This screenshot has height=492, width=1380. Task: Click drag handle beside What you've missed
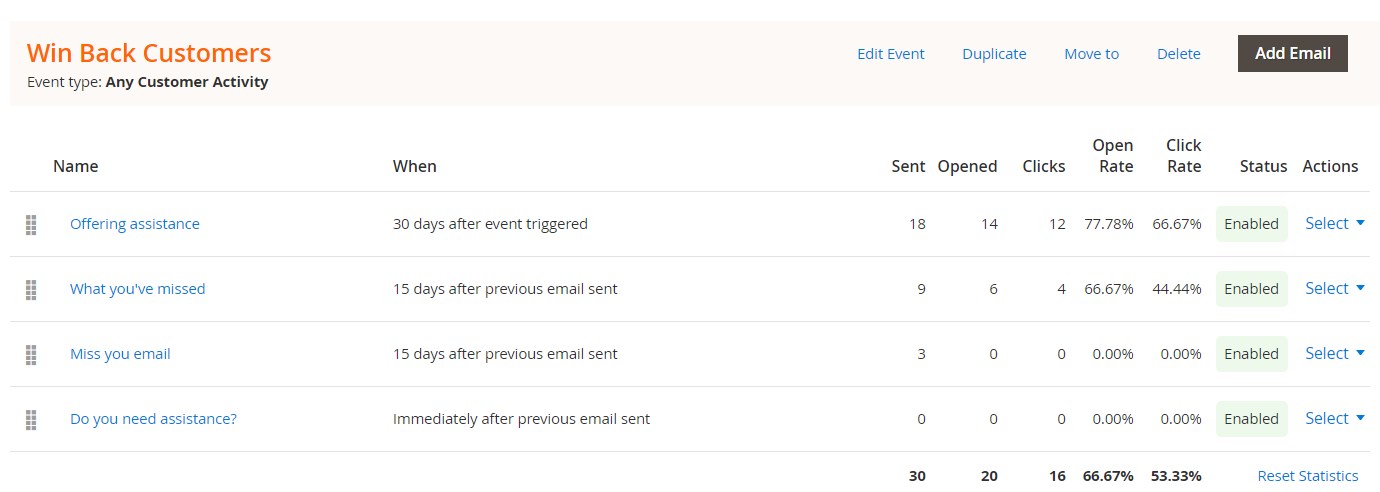pos(31,290)
